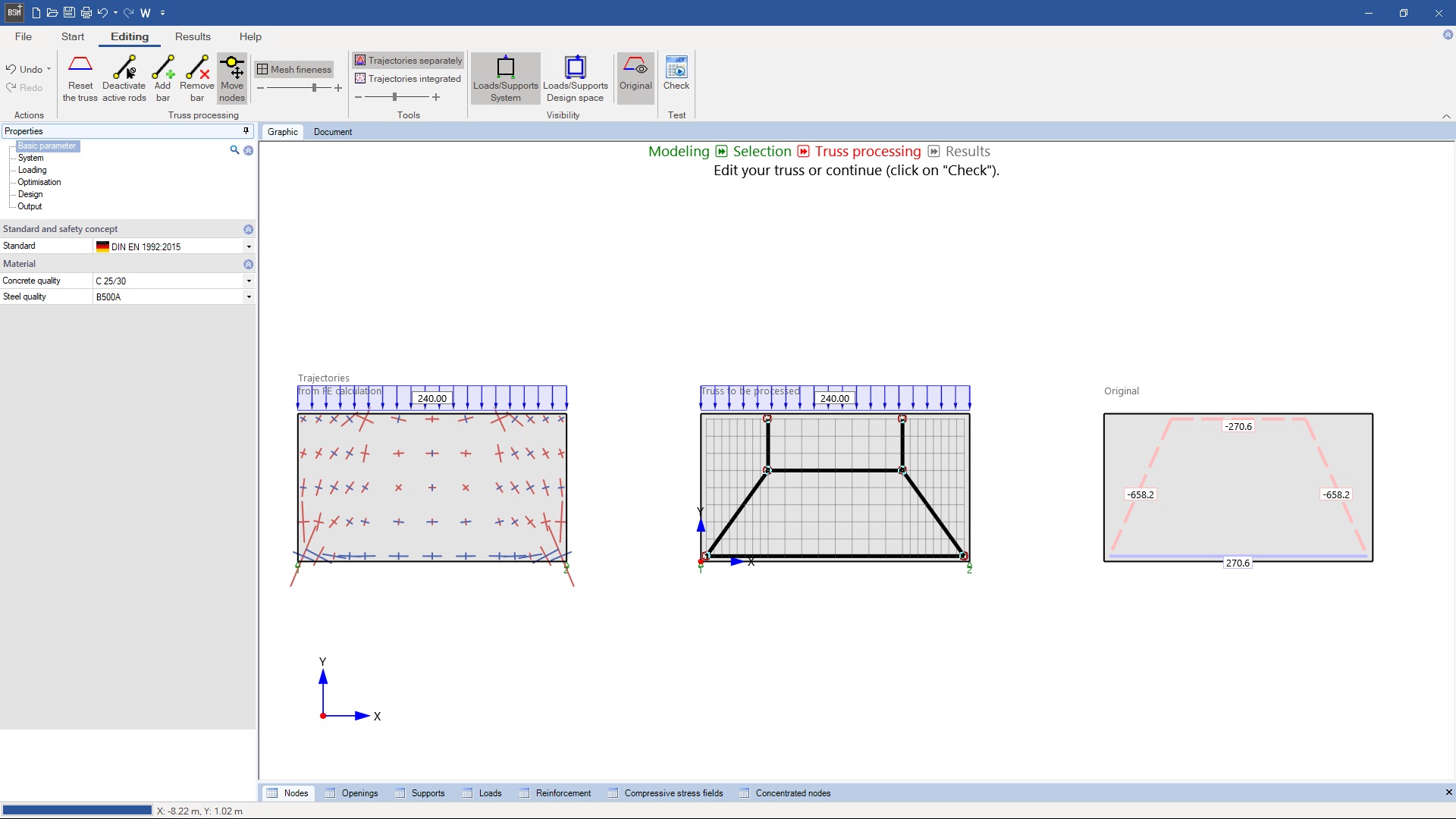Open the Standard dropdown showing DIN EN 1992:2015
The width and height of the screenshot is (1456, 819).
pyautogui.click(x=249, y=246)
